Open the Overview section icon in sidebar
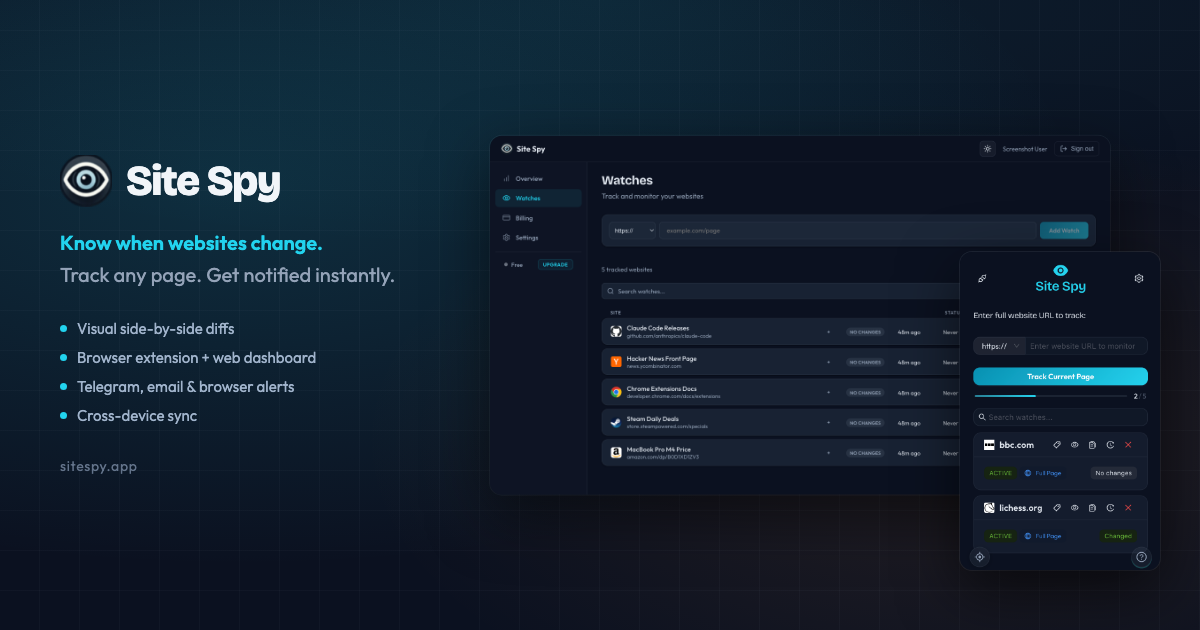The height and width of the screenshot is (630, 1200). (x=505, y=179)
